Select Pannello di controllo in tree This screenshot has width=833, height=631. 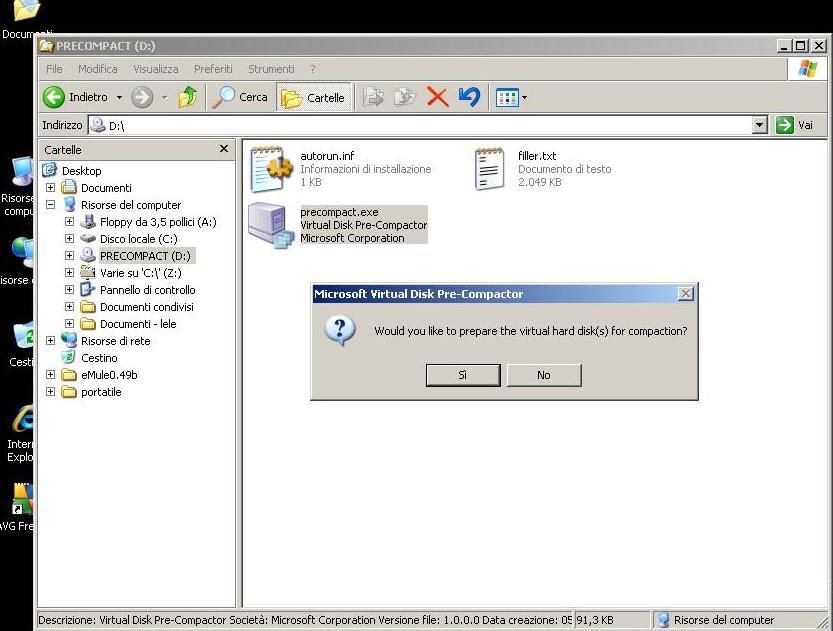coord(147,290)
